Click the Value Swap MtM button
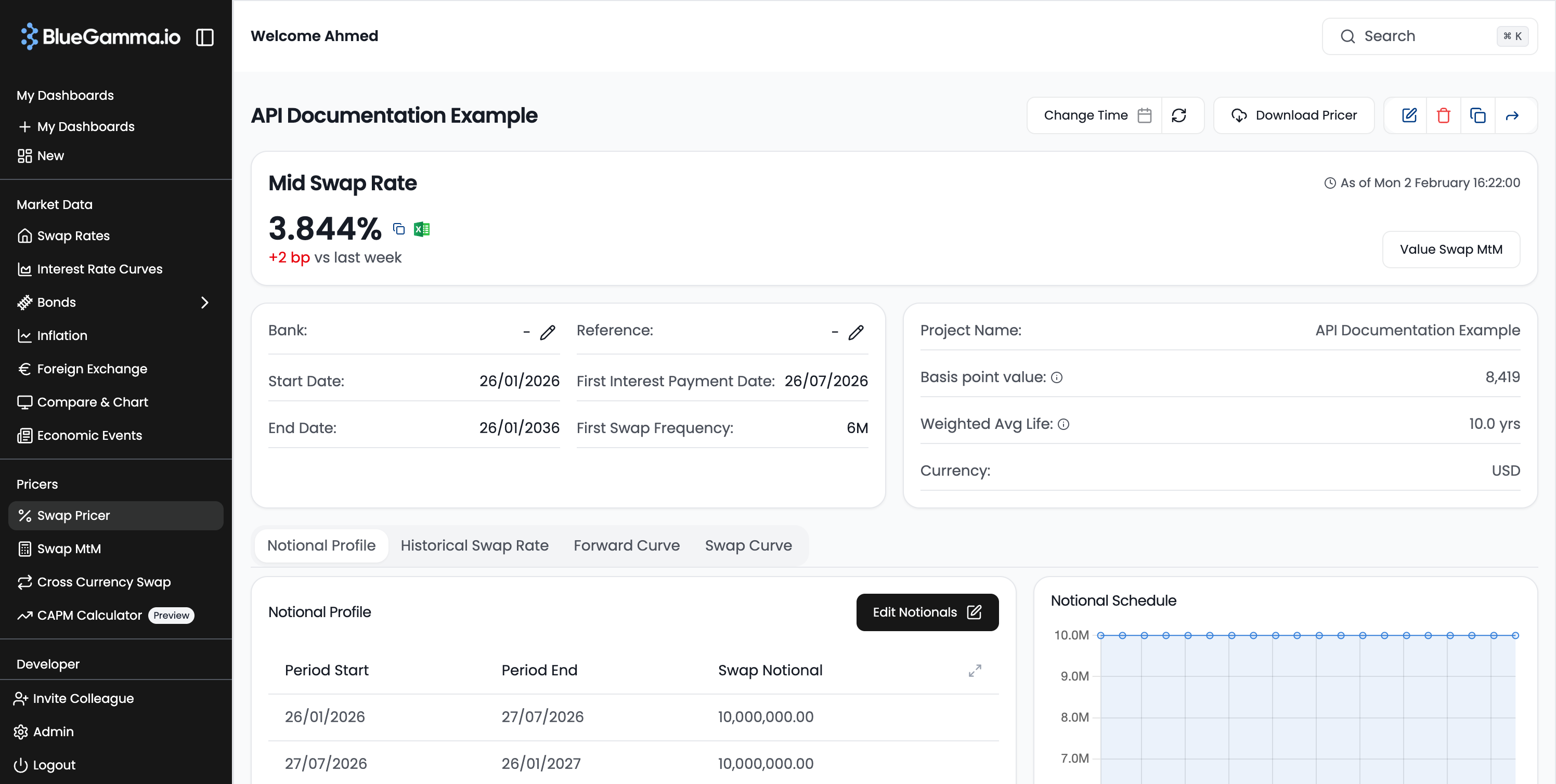1556x784 pixels. [x=1450, y=250]
